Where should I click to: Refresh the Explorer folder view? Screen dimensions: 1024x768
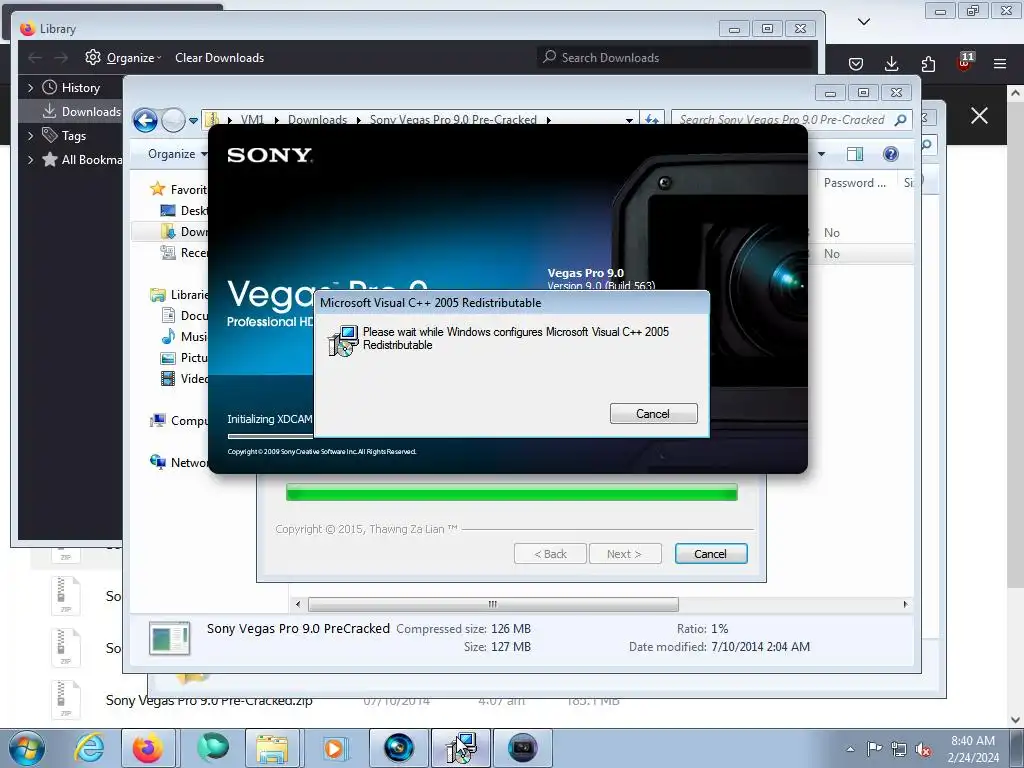652,120
